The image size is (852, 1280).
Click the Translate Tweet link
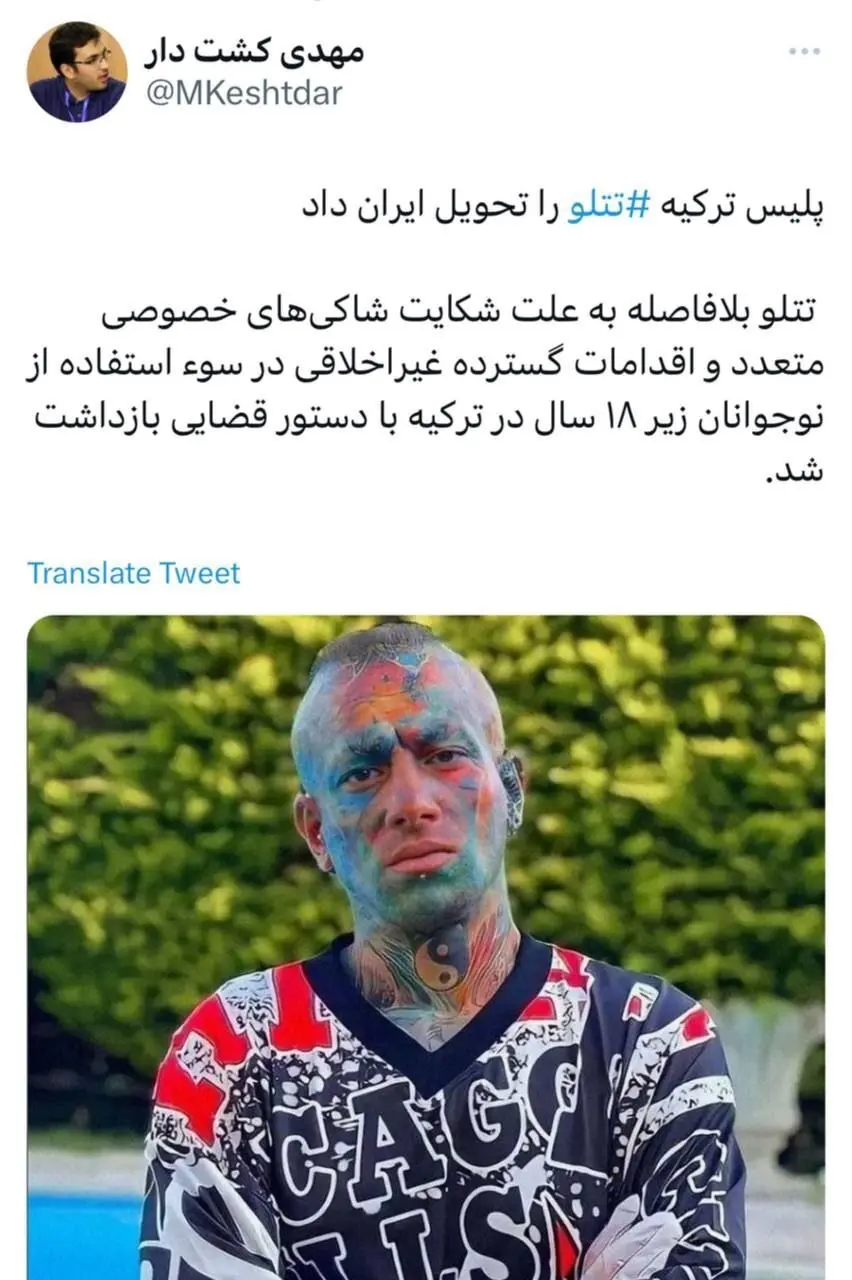point(133,573)
